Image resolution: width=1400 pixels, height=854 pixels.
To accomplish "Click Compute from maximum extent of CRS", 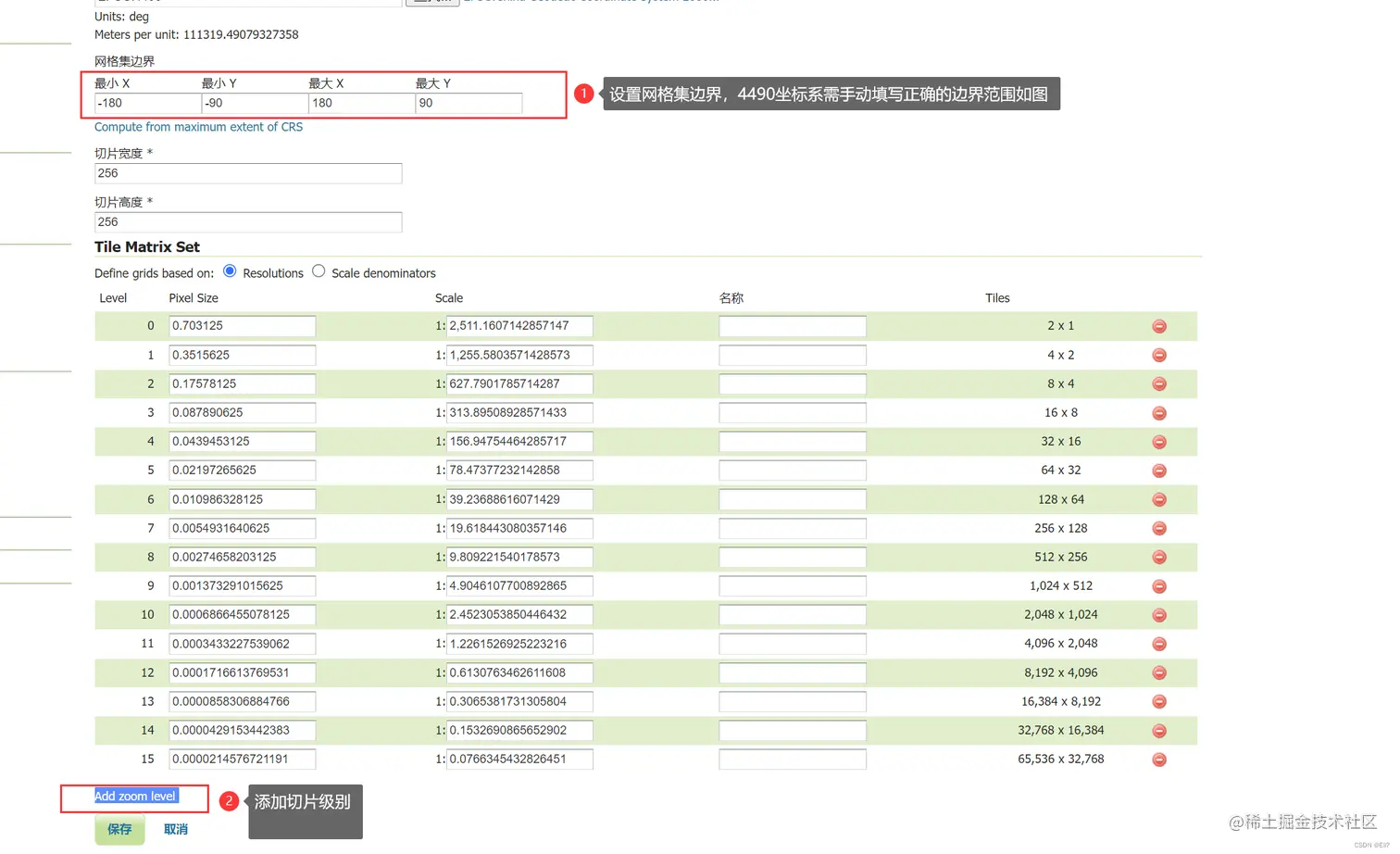I will click(x=198, y=127).
